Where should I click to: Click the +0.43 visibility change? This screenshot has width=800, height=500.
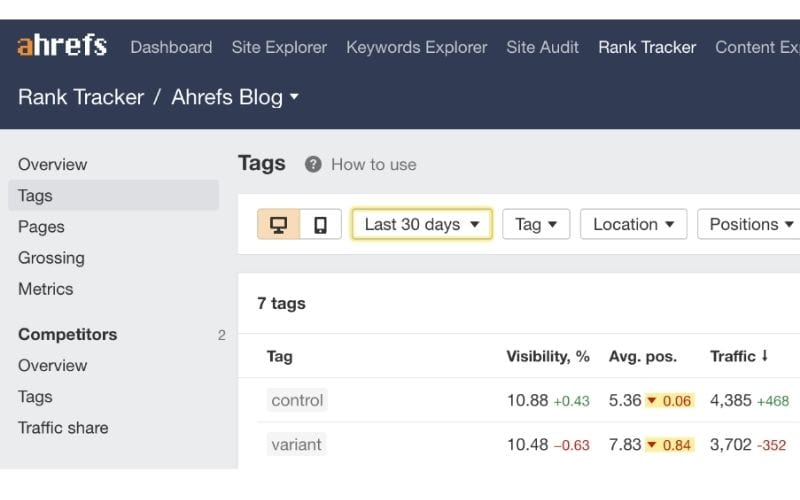click(x=571, y=401)
